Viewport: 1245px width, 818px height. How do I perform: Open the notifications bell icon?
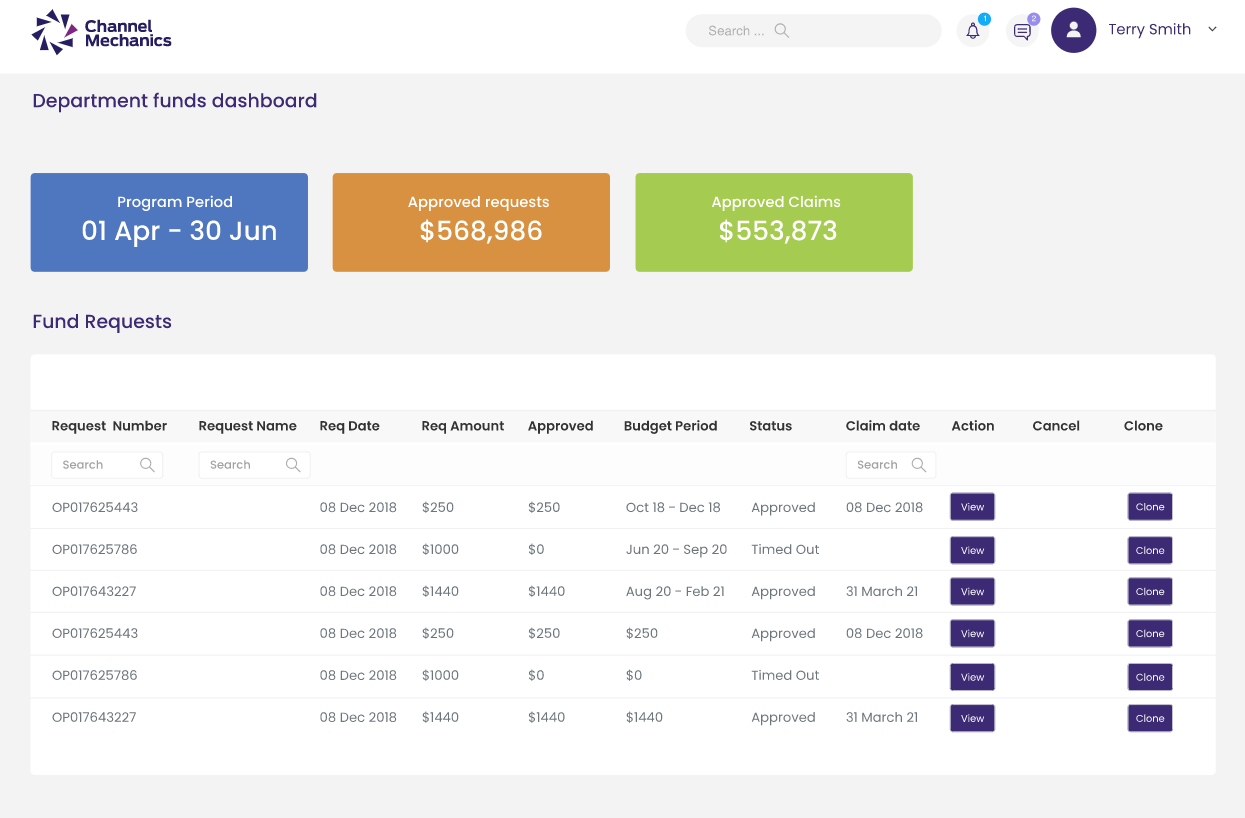pos(972,31)
